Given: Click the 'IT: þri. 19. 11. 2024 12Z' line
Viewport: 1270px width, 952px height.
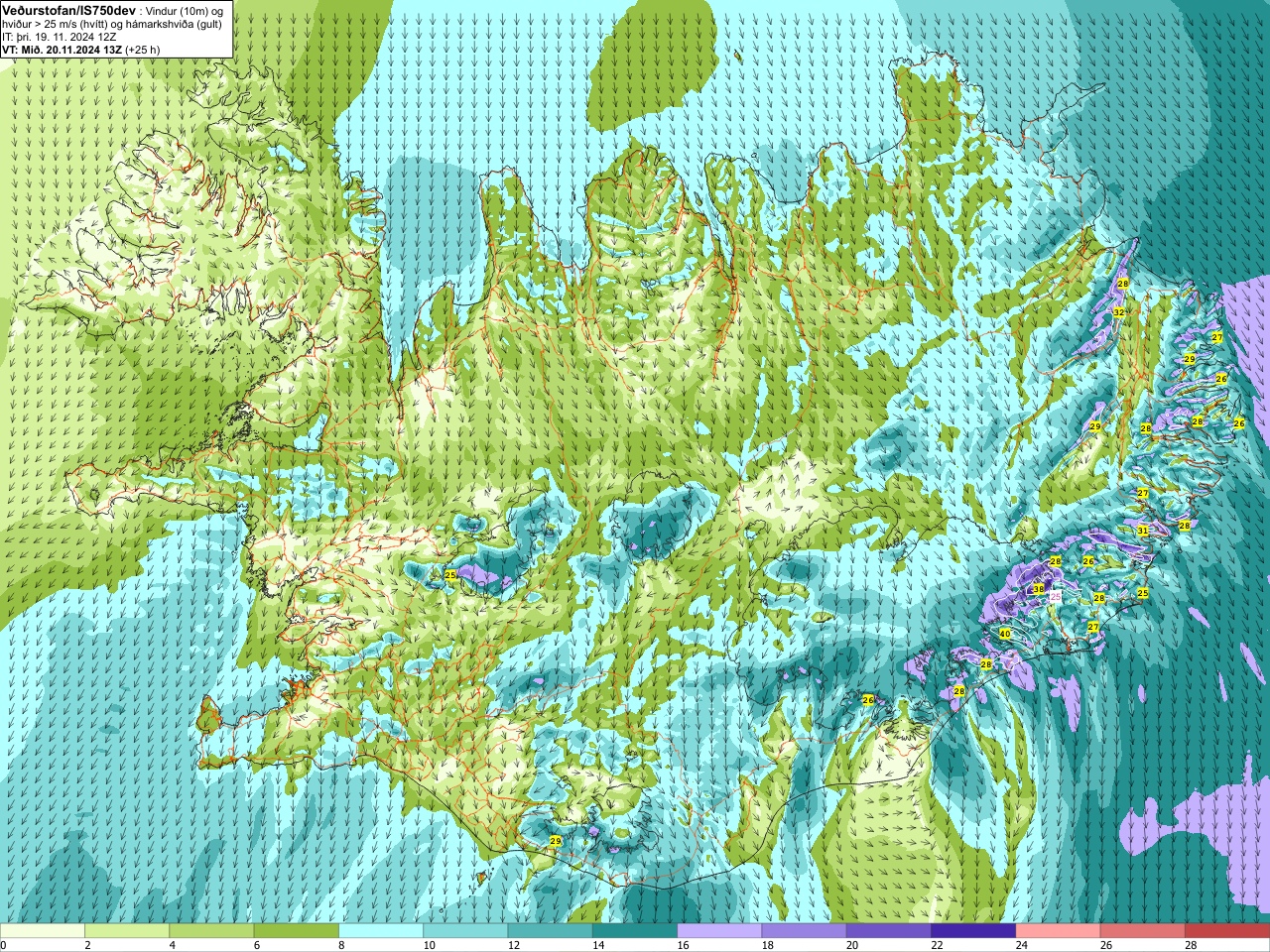Looking at the screenshot, I should coord(61,36).
